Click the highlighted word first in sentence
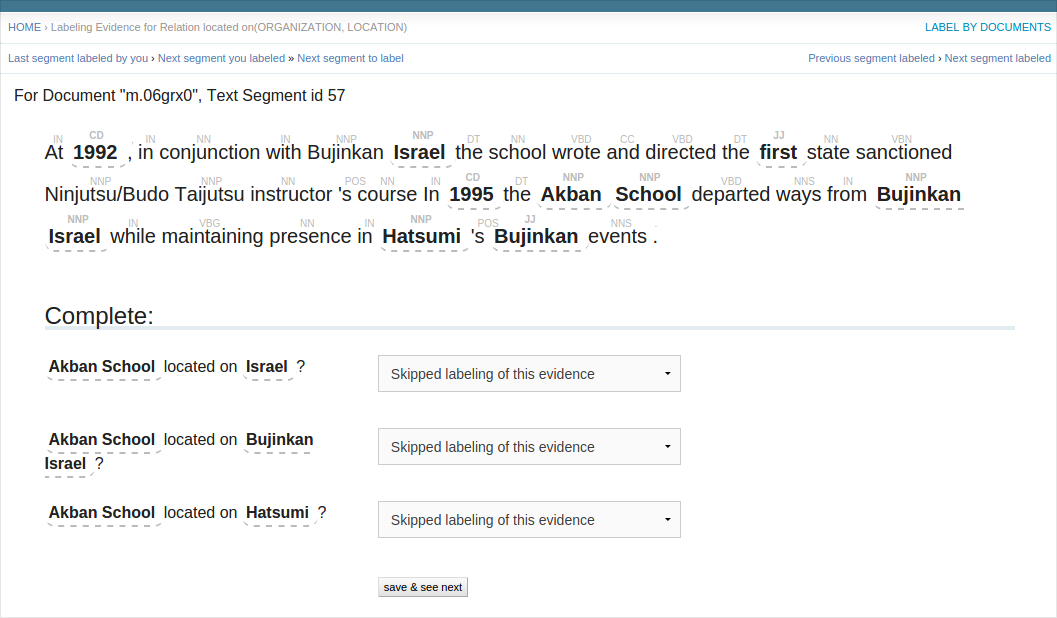This screenshot has width=1057, height=618. click(x=778, y=153)
